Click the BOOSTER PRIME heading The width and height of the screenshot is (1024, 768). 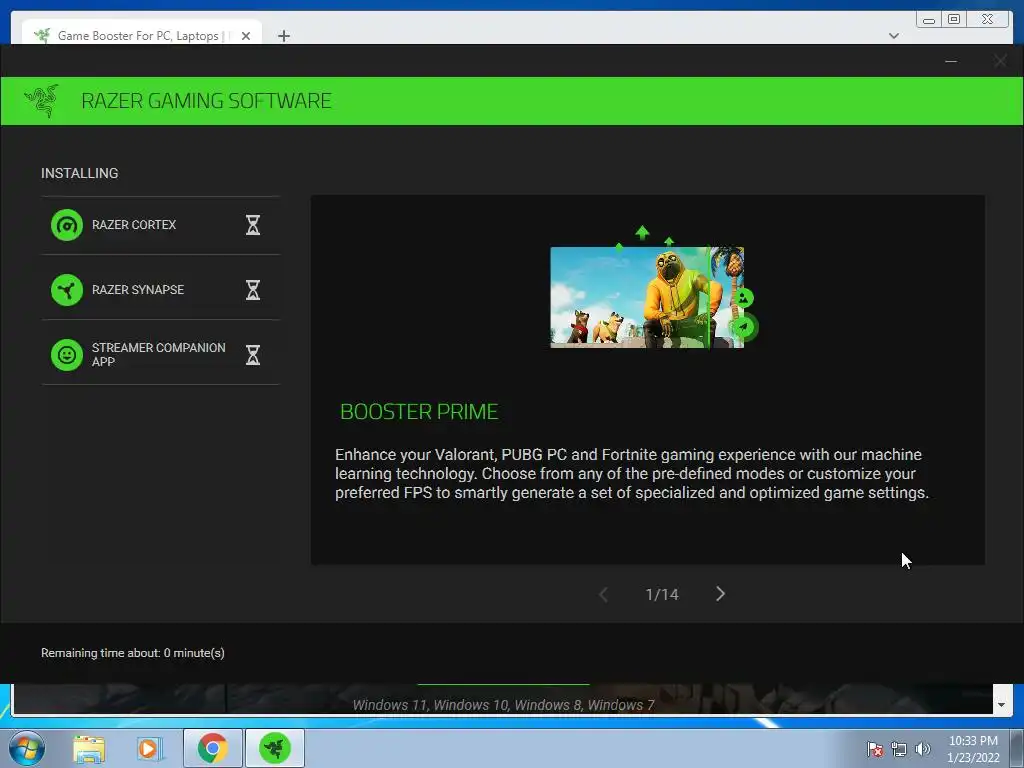(x=419, y=411)
